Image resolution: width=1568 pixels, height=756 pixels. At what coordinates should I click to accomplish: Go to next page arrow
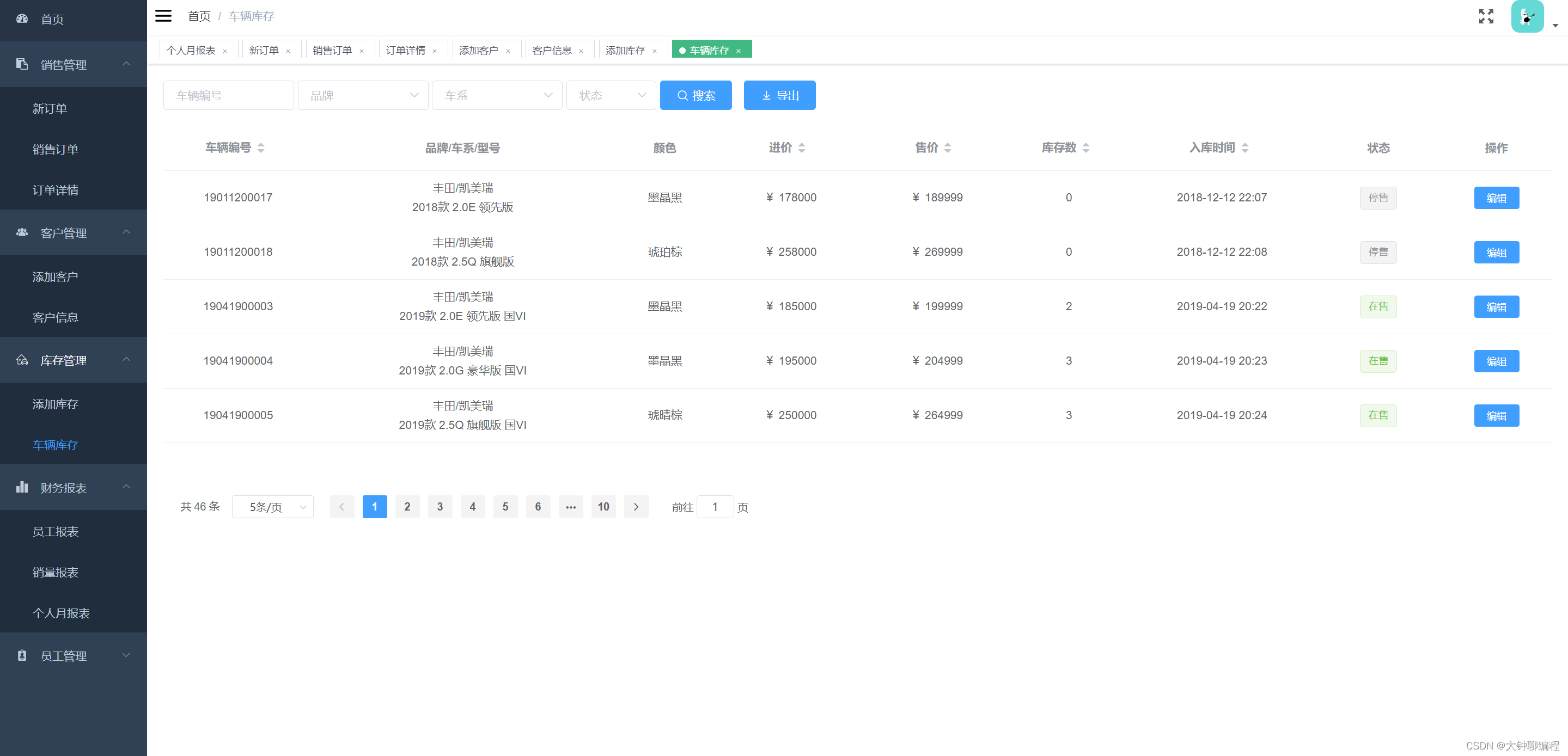636,507
